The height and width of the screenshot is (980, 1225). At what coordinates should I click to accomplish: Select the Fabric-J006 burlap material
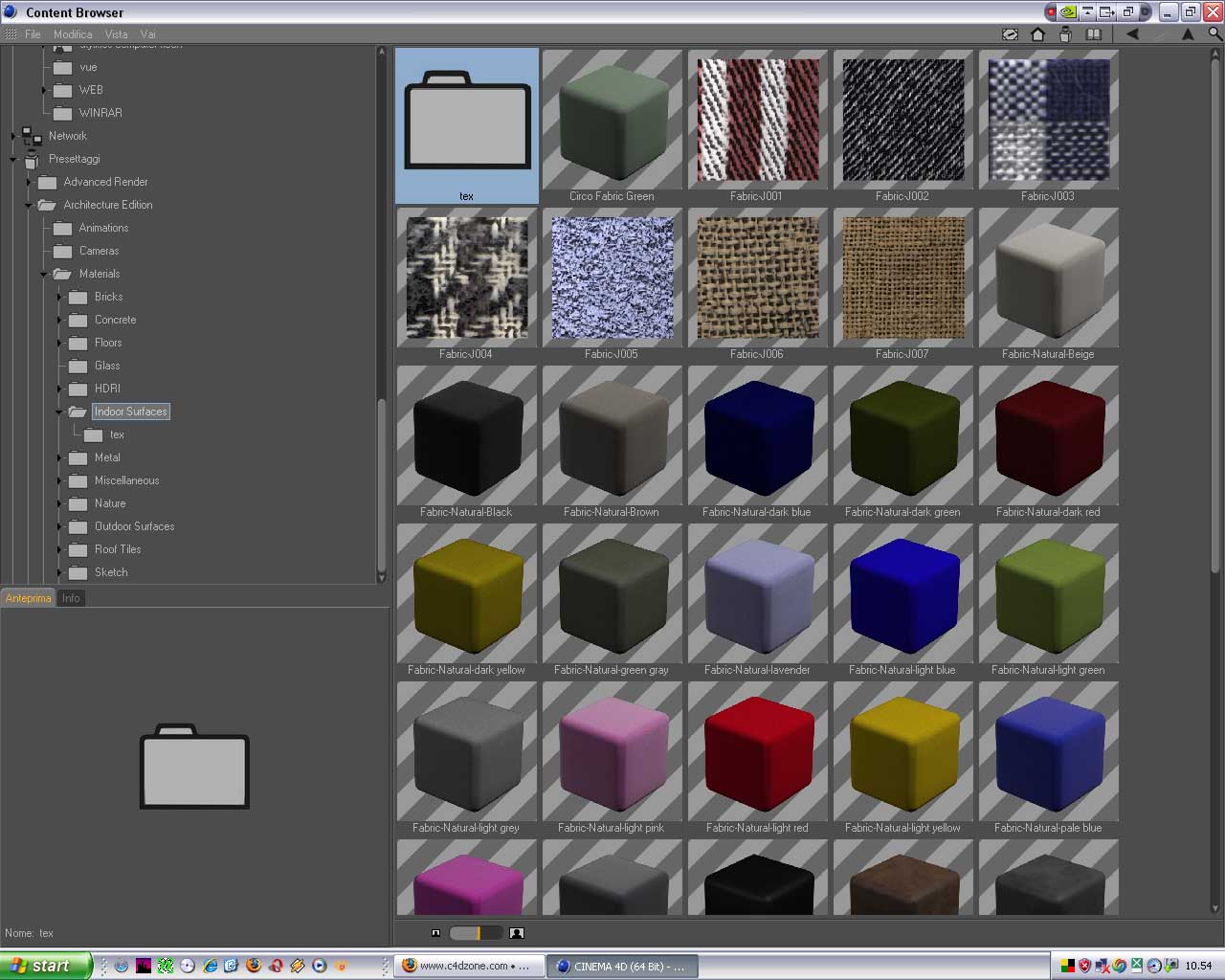tap(758, 283)
